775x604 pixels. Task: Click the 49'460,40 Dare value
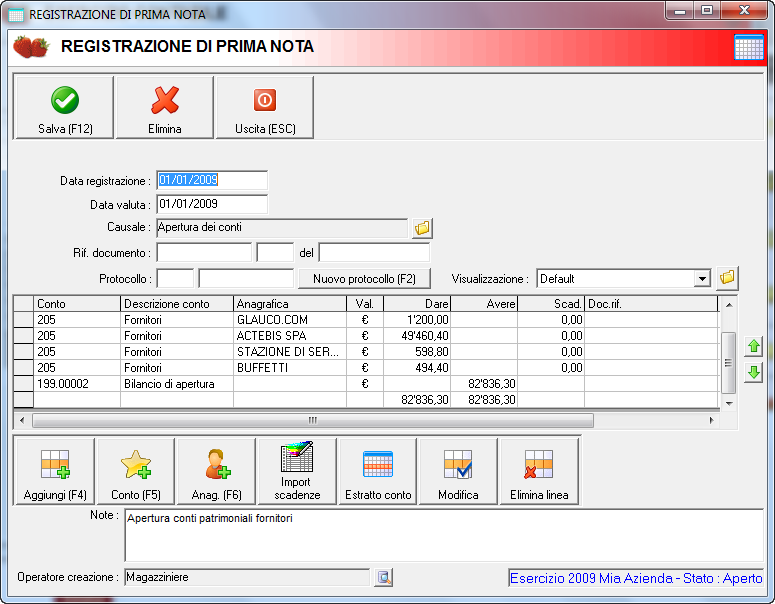point(417,336)
